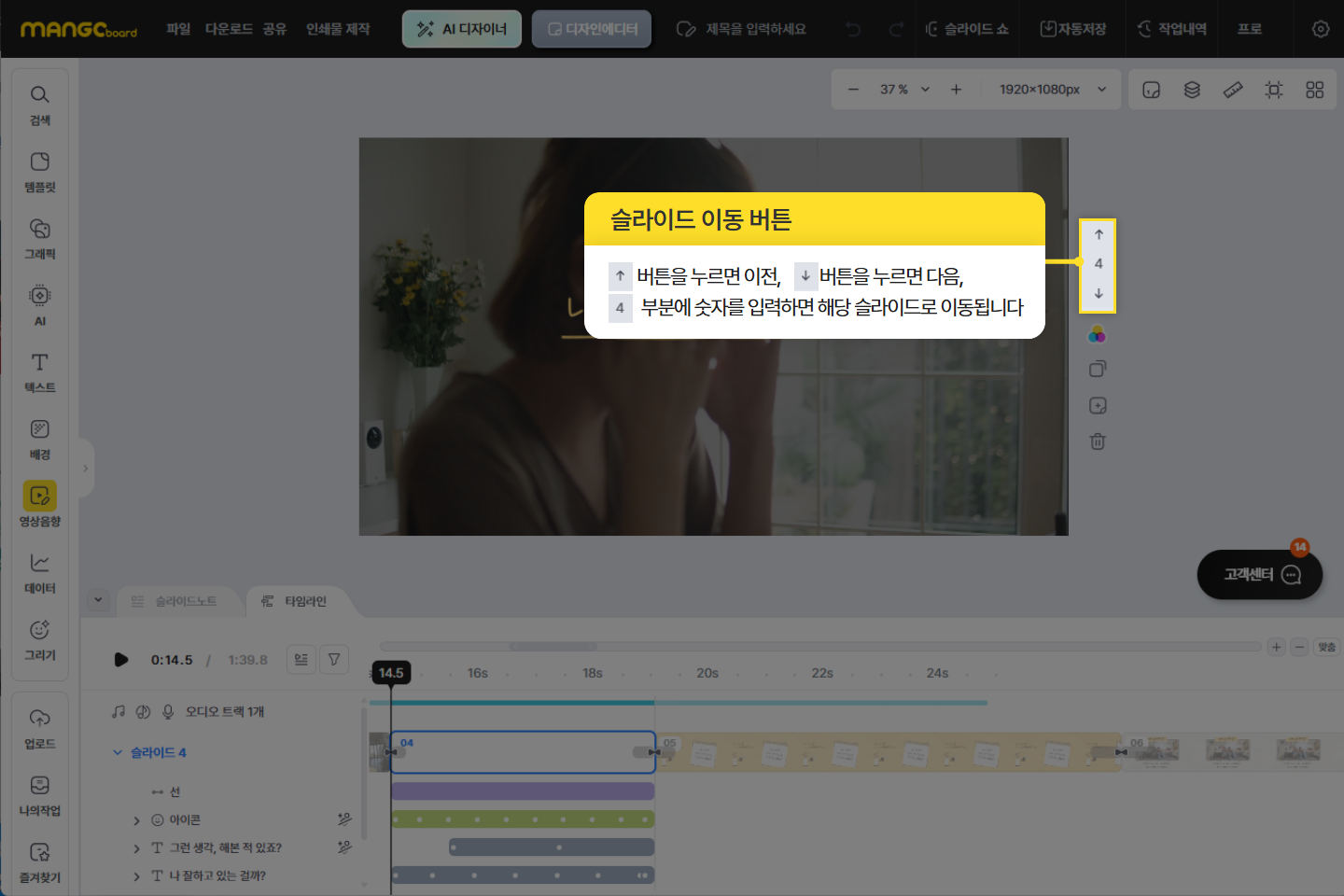Open the 37% zoom level dropdown

[904, 90]
